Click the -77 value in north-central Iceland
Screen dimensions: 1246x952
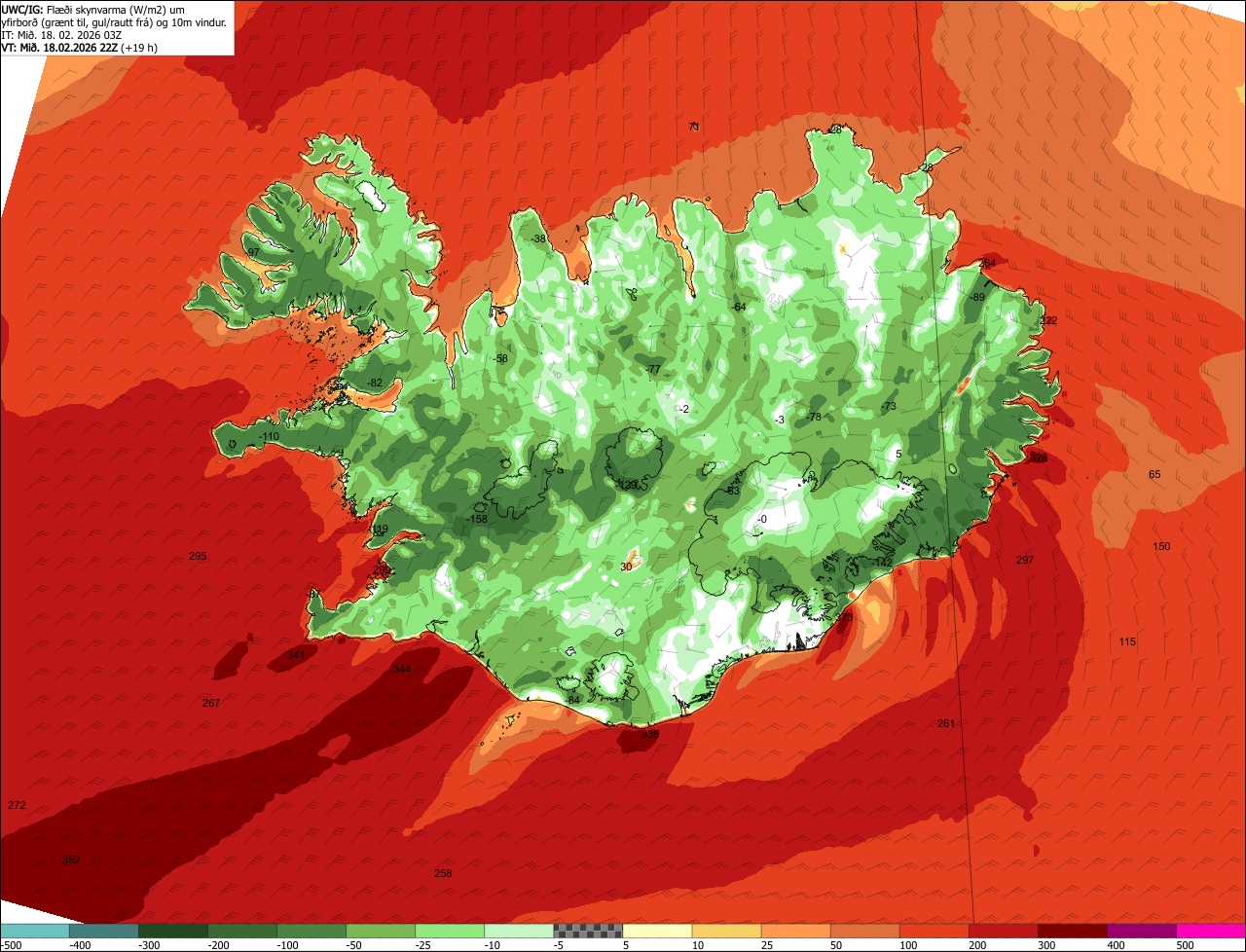click(653, 370)
